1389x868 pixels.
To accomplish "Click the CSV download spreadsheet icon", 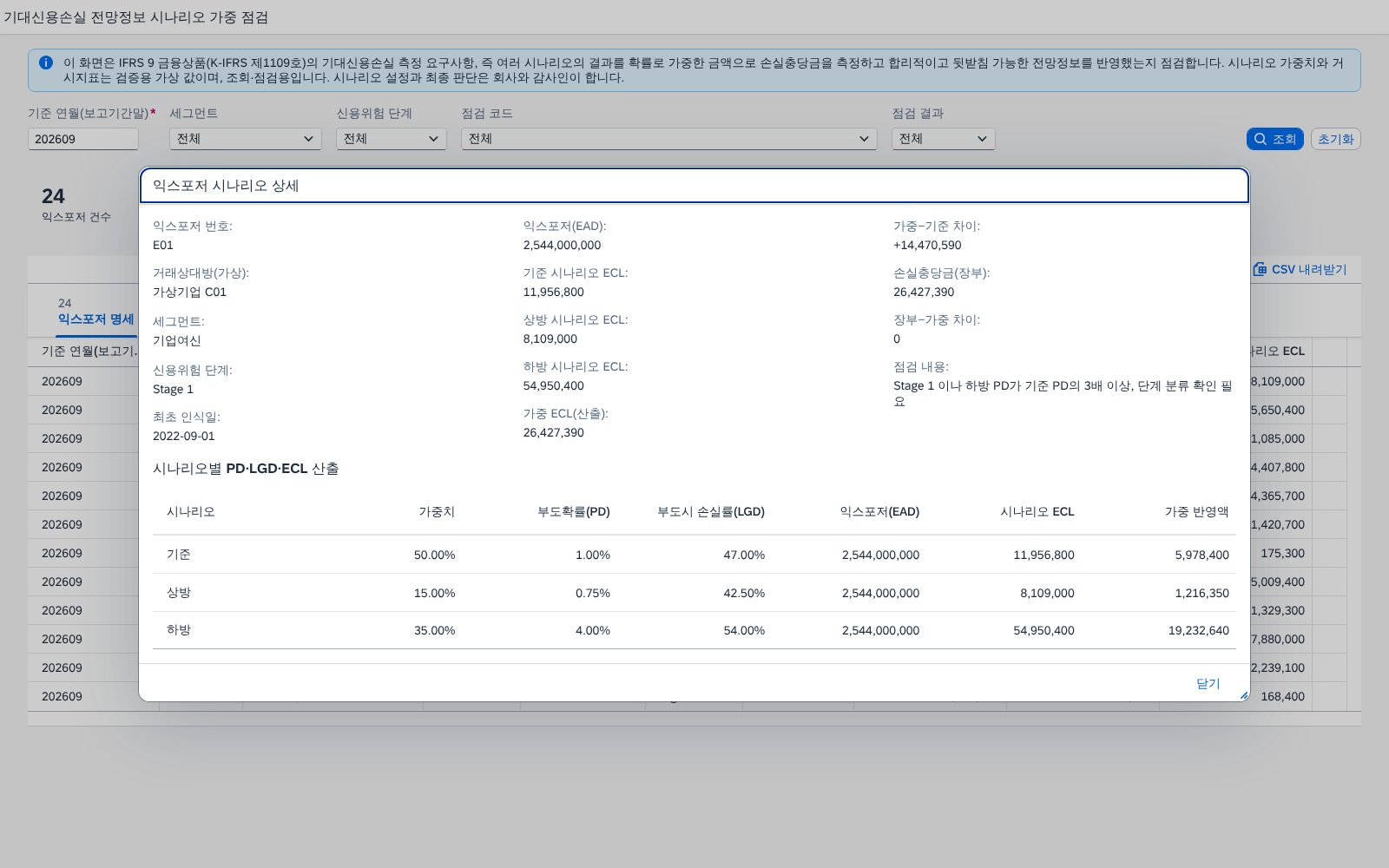I will coord(1260,269).
